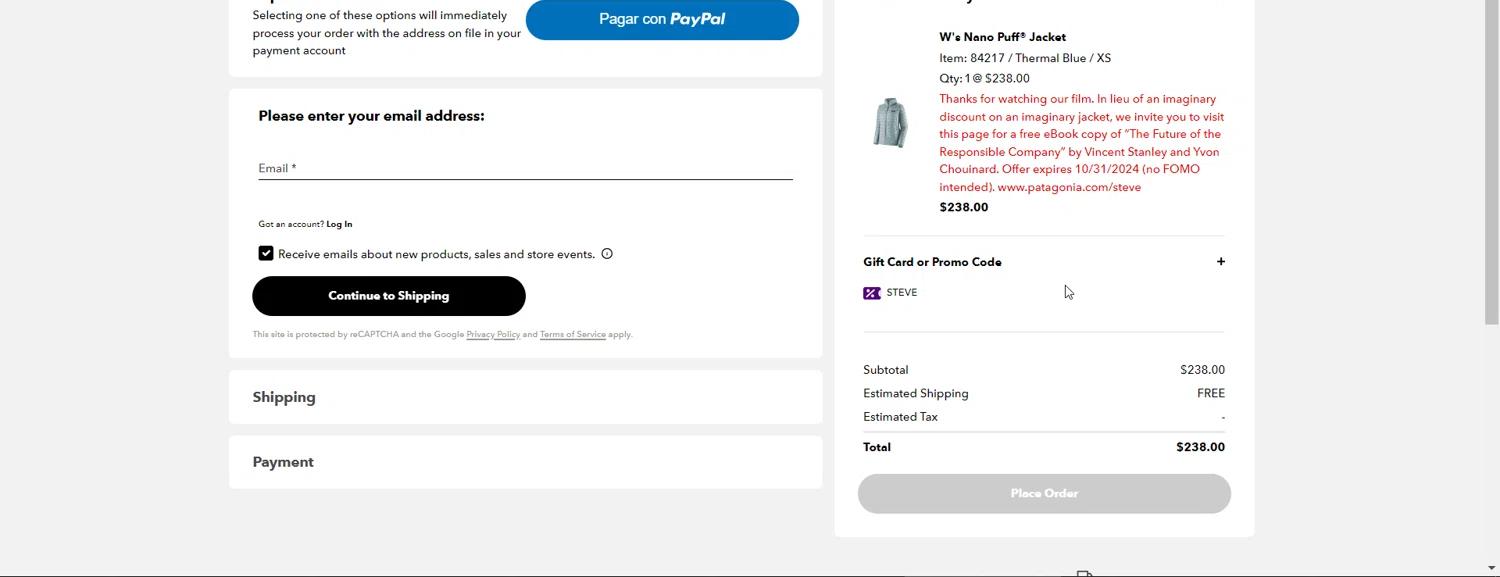This screenshot has height=577, width=1500.
Task: Expand the Payment section
Action: [283, 462]
